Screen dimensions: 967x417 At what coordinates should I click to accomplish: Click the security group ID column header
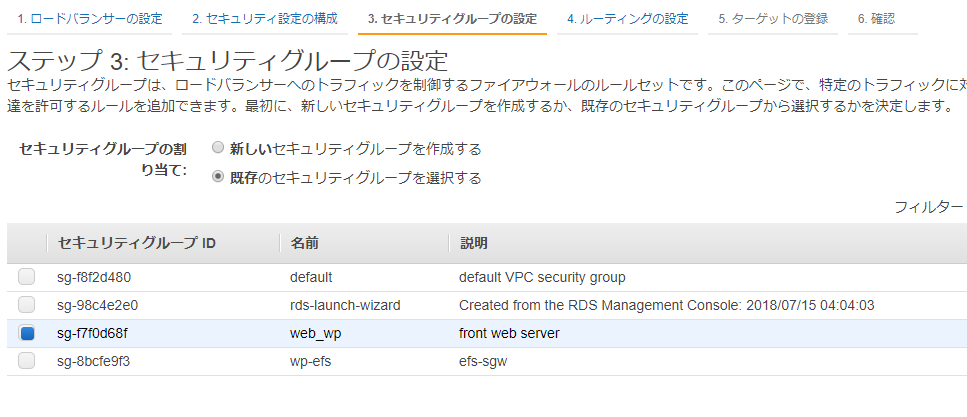[137, 243]
